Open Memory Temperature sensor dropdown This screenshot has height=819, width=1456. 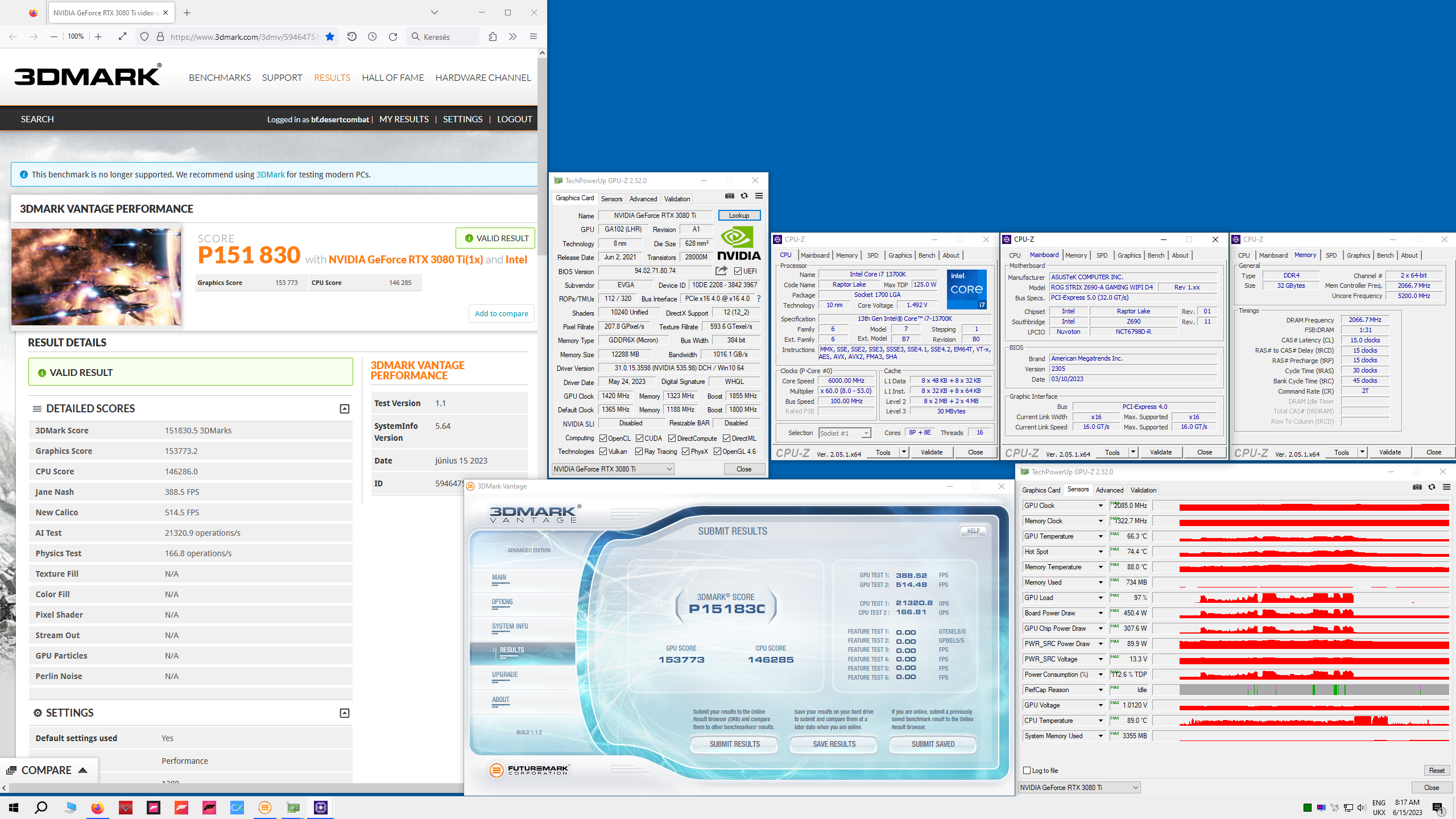1100,567
